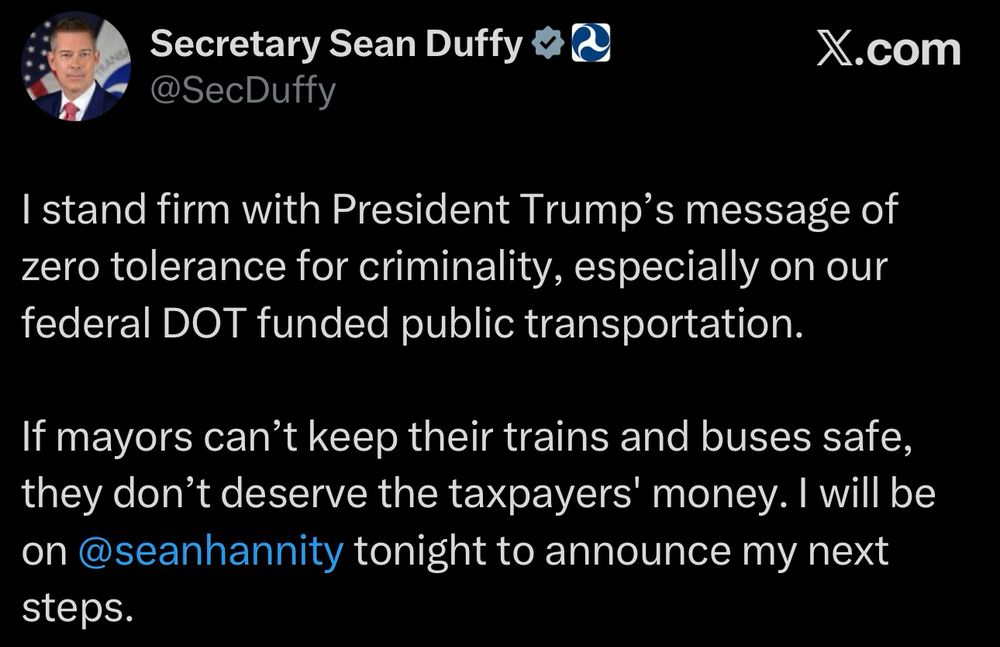Click the red tie in profile picture
The height and width of the screenshot is (647, 1000).
click(70, 112)
